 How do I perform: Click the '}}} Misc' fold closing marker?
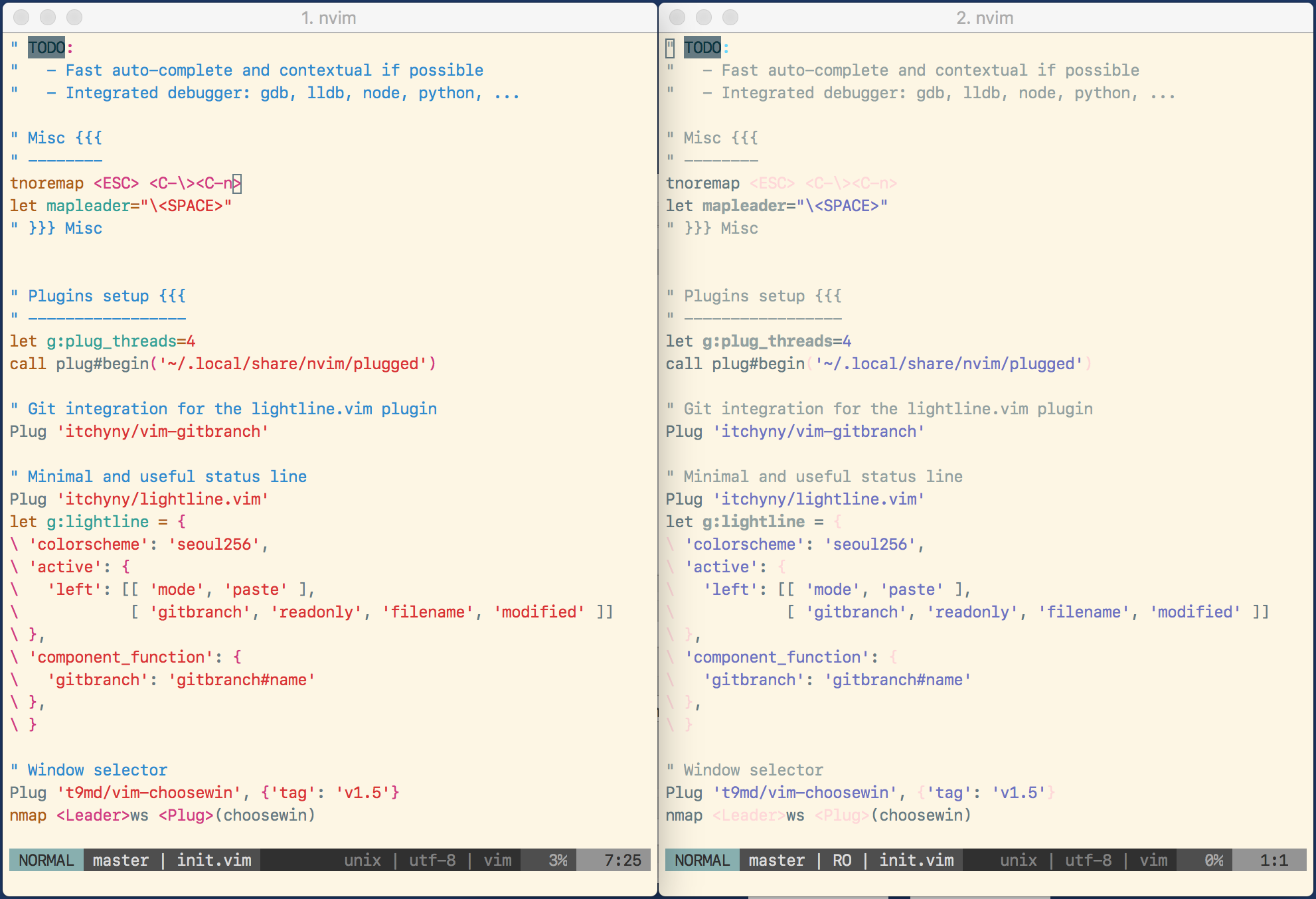click(x=56, y=228)
